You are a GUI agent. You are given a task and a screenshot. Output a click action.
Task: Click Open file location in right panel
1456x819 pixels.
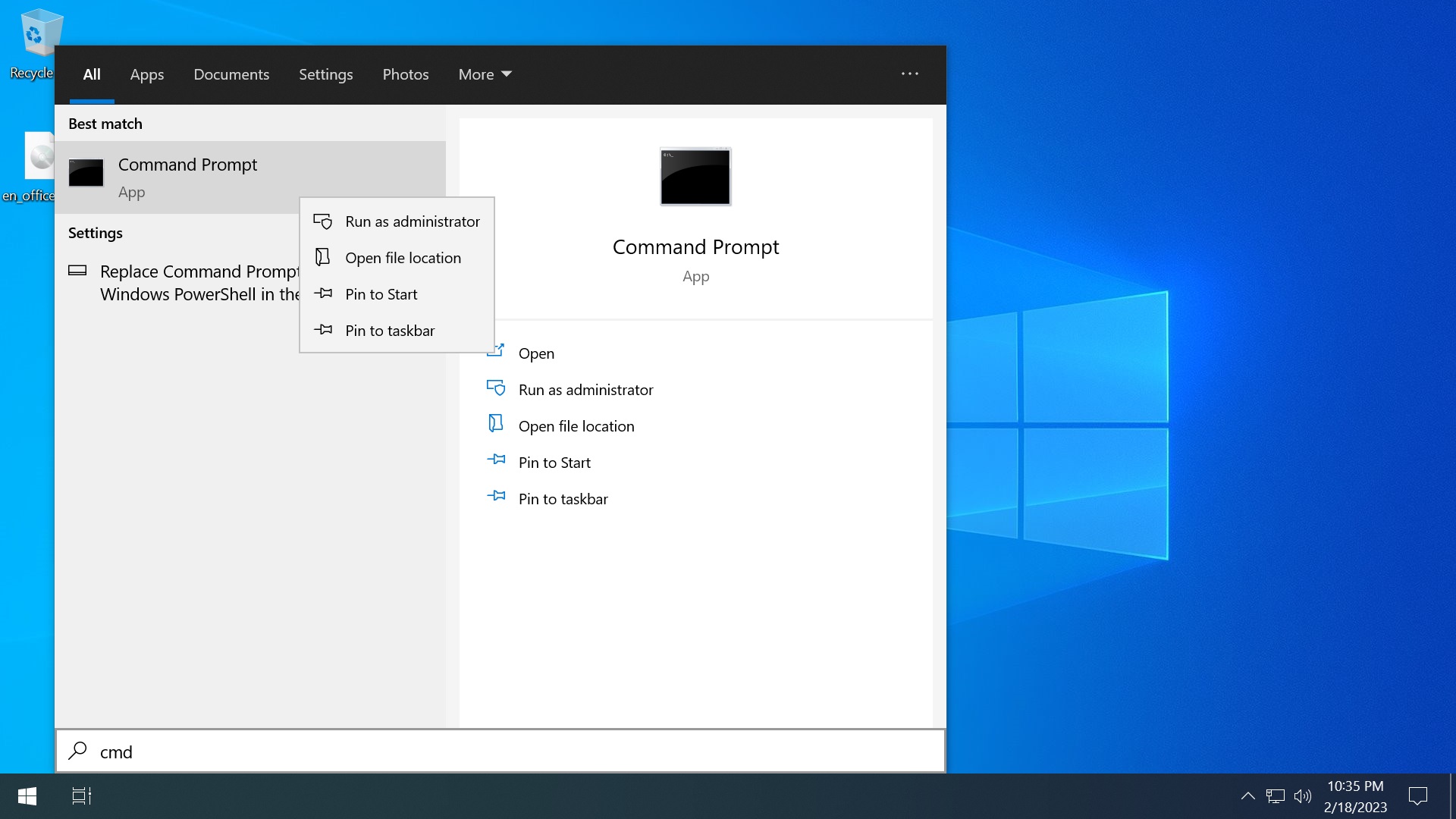pos(576,426)
